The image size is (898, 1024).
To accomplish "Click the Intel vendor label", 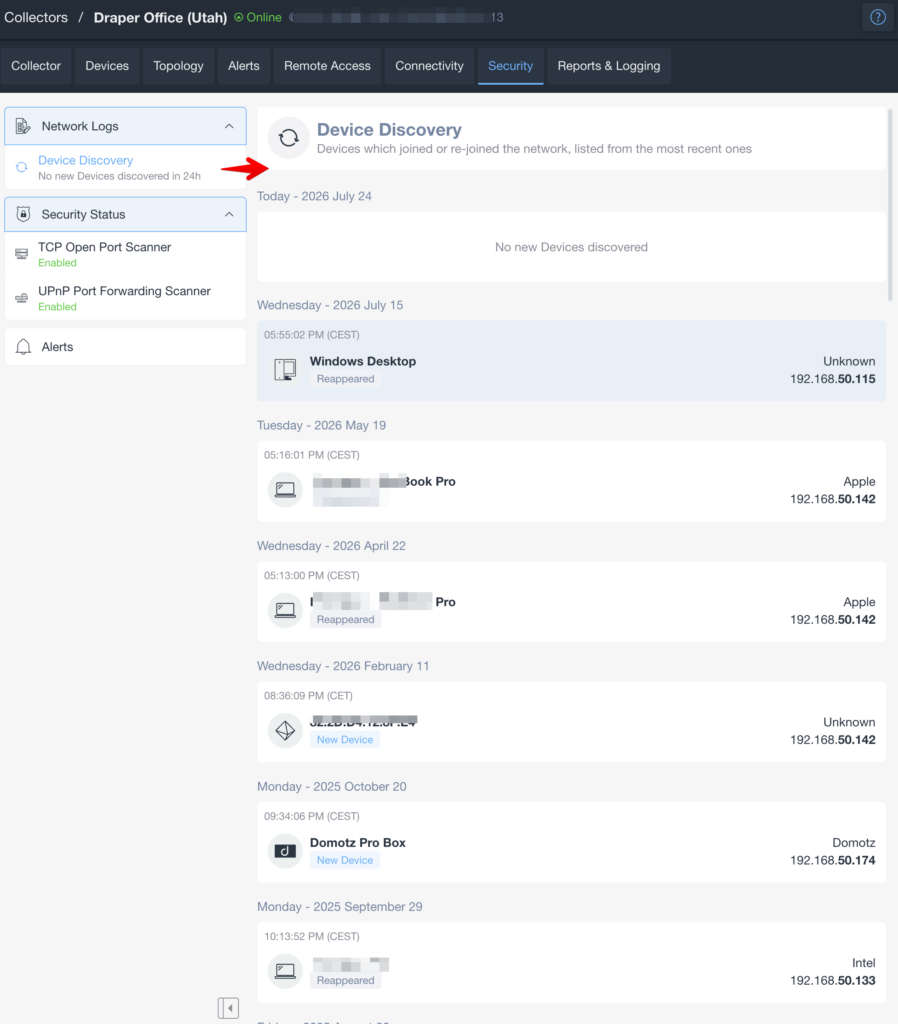I will click(863, 963).
